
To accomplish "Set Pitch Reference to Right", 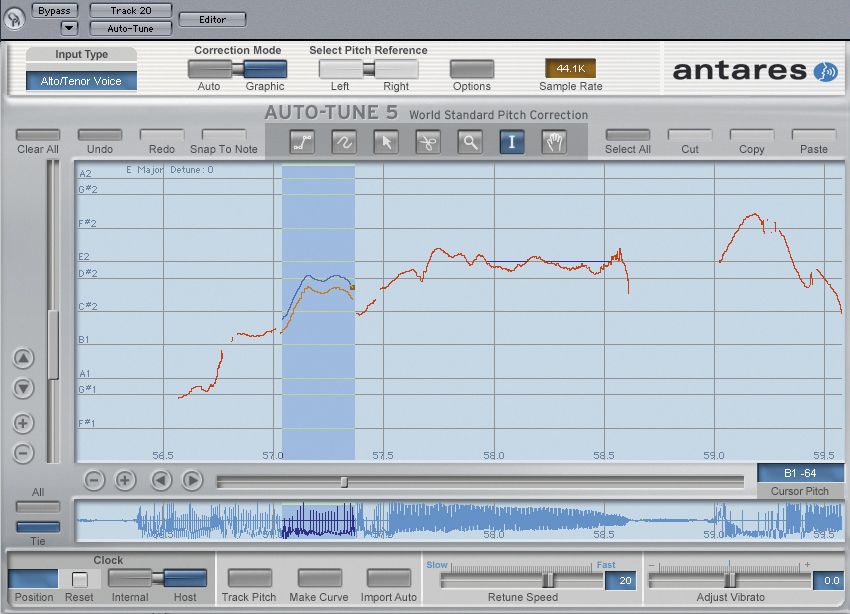I will [x=396, y=69].
